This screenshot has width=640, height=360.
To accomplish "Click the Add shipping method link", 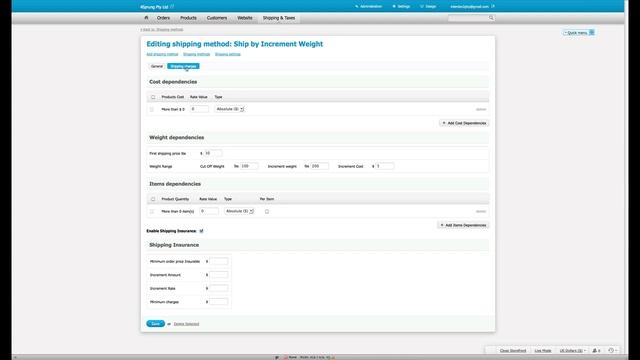I will click(x=162, y=54).
